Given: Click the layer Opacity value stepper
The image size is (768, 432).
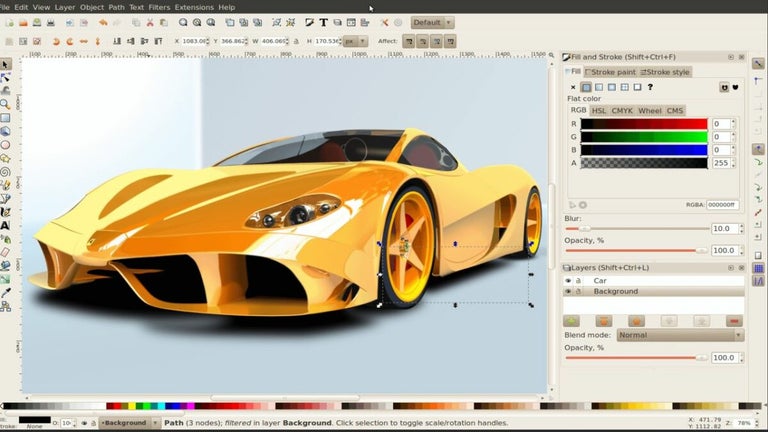Looking at the screenshot, I should (741, 358).
